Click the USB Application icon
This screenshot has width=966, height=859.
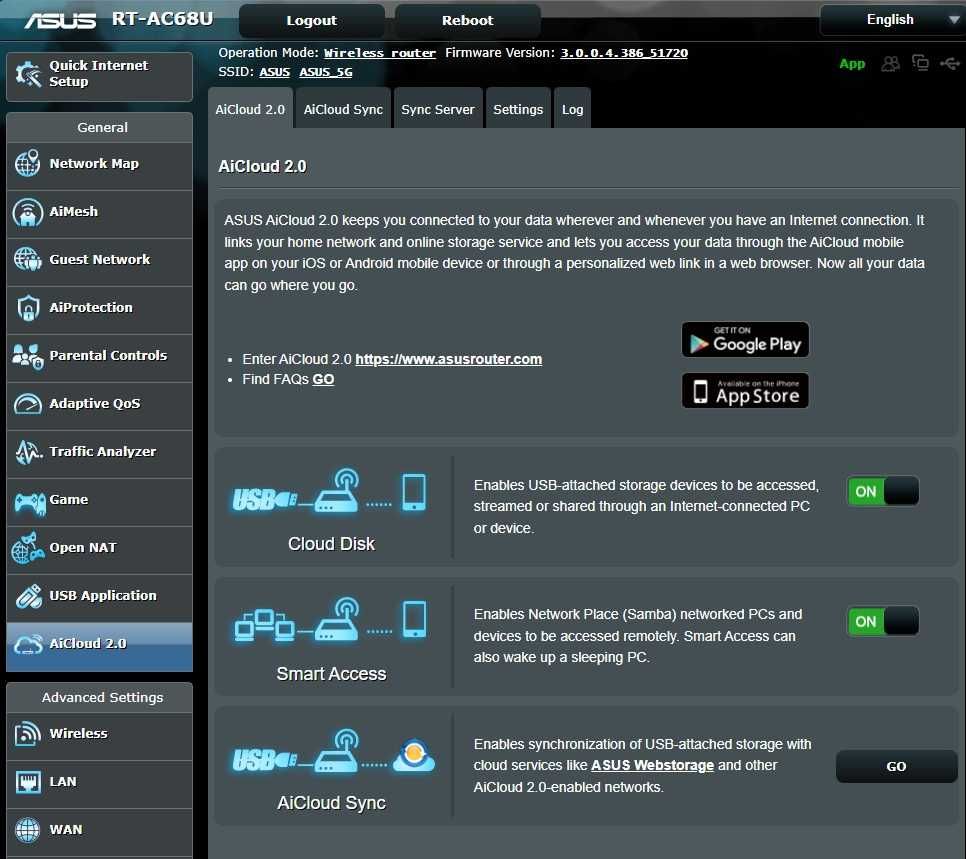point(28,596)
